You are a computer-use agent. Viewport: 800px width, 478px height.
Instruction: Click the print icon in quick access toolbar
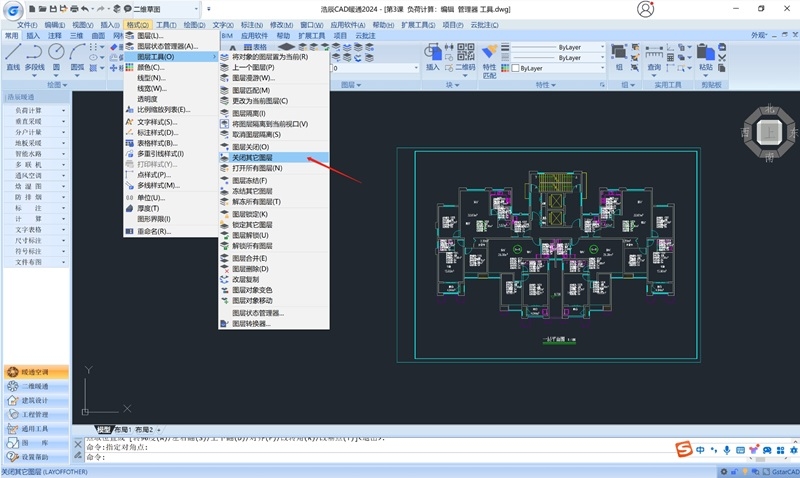(74, 9)
